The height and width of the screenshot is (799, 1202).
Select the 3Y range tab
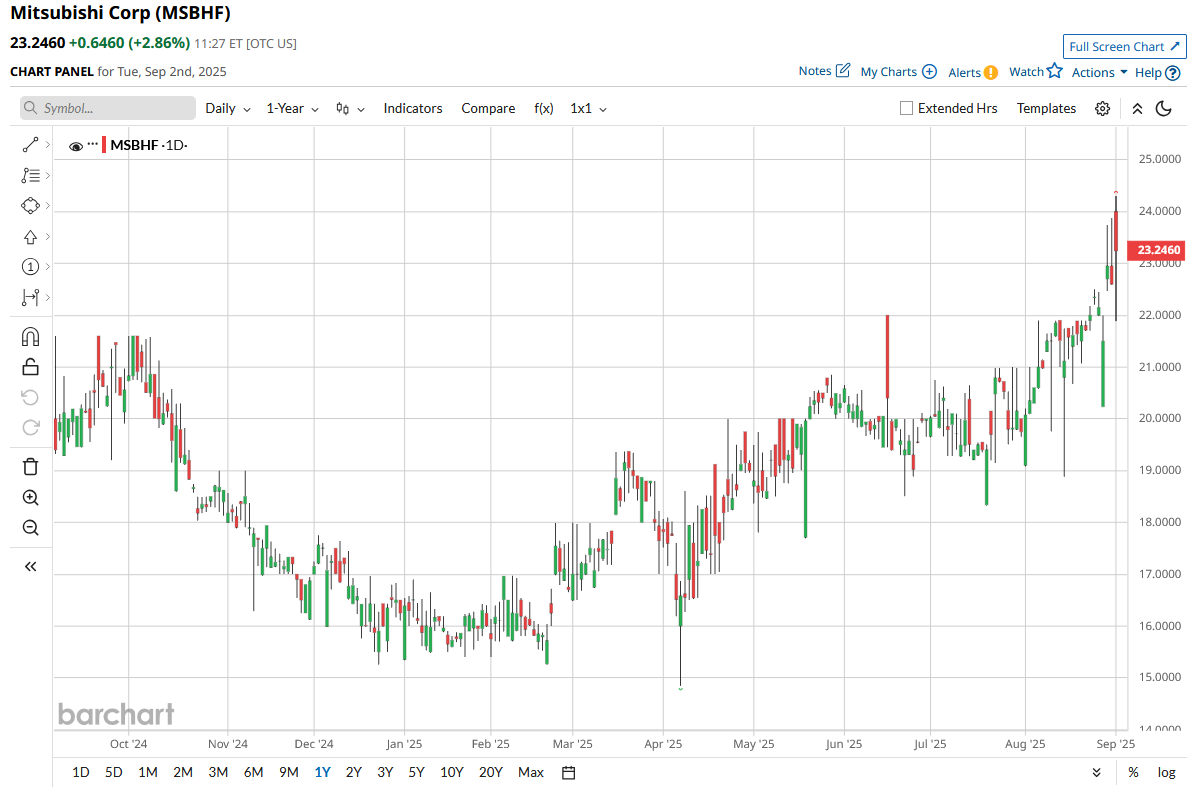tap(385, 772)
